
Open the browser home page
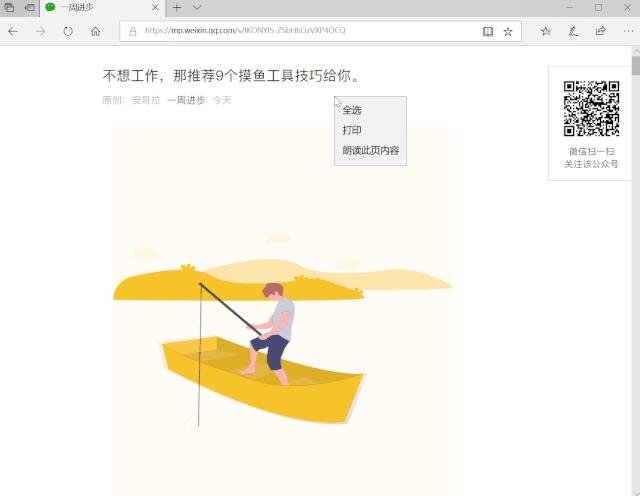point(96,31)
